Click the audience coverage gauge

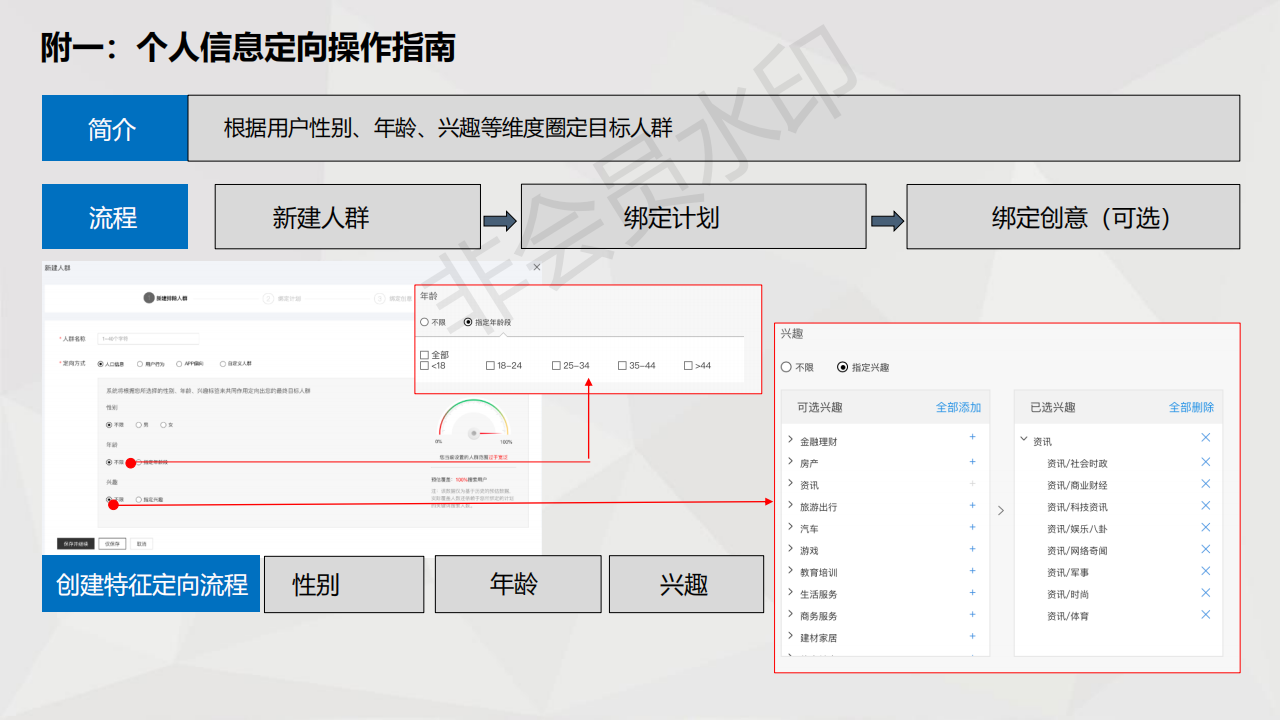(474, 422)
